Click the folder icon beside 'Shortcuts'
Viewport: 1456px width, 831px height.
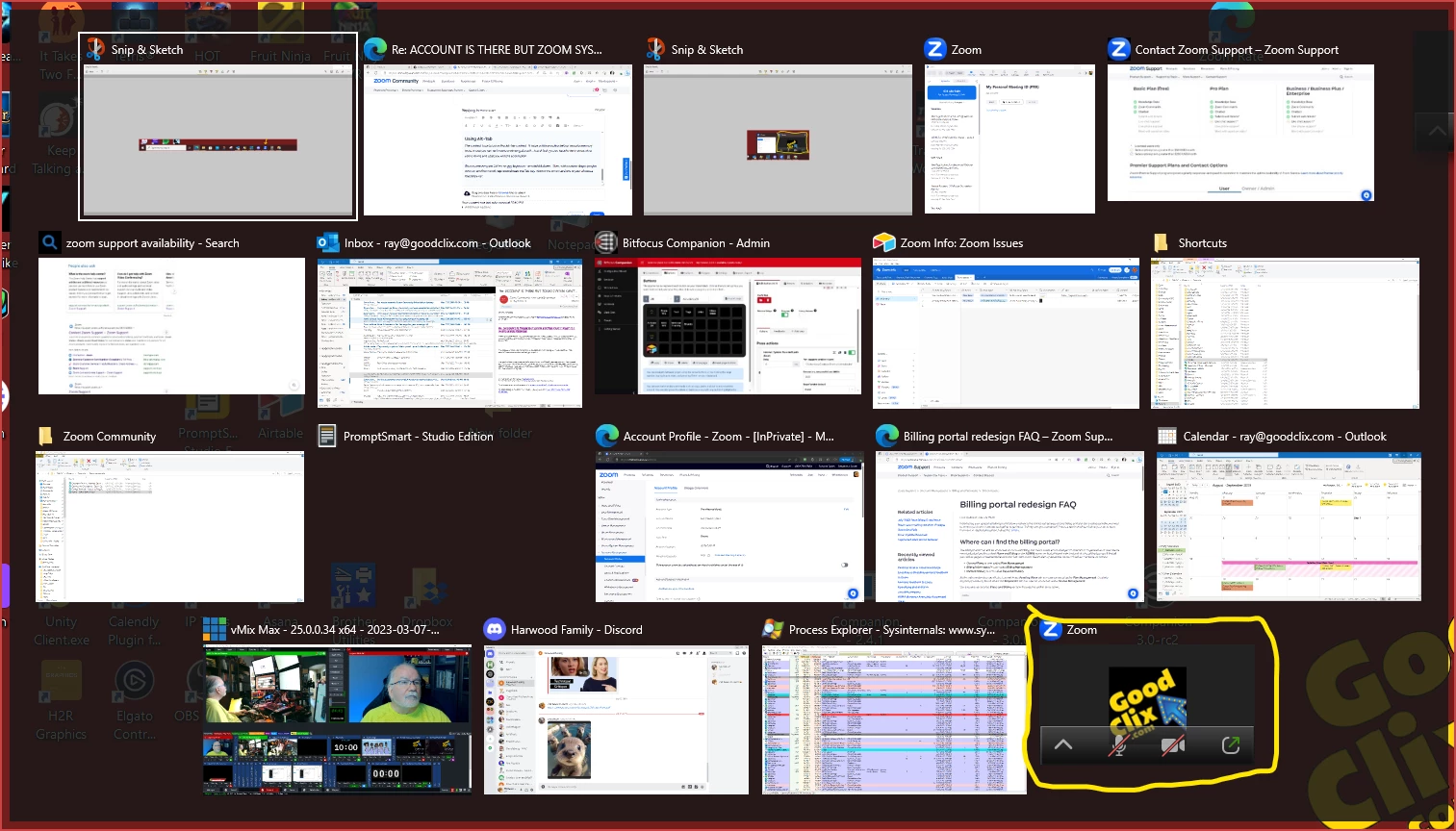coord(1162,242)
